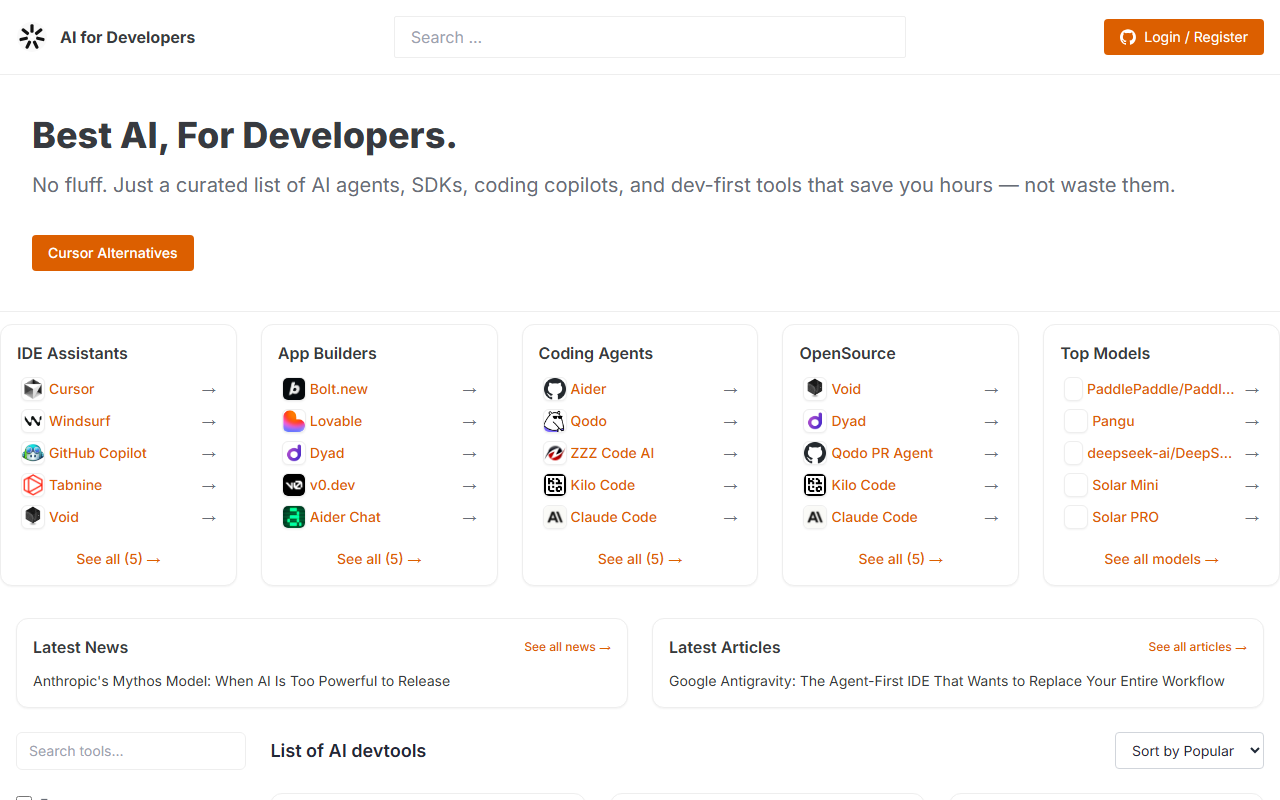Viewport: 1280px width, 800px height.
Task: Click the Aider GitHub icon in Coding Agents
Action: click(555, 389)
